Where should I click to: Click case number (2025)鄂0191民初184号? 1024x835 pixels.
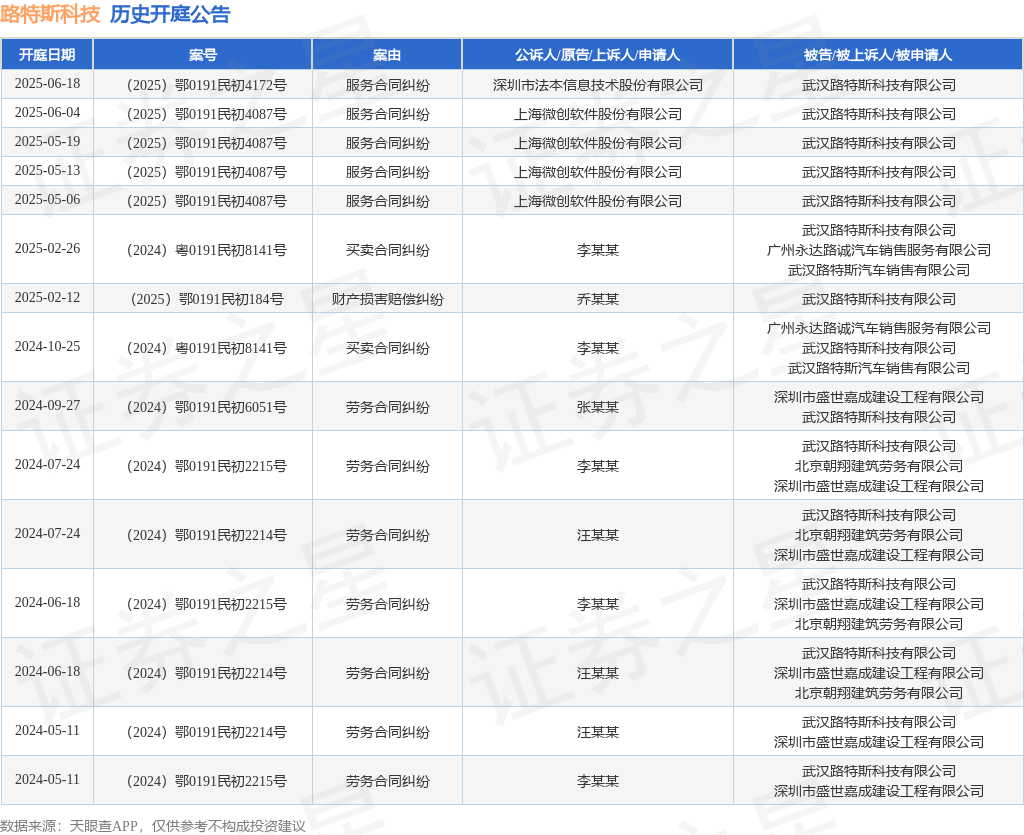tap(206, 299)
